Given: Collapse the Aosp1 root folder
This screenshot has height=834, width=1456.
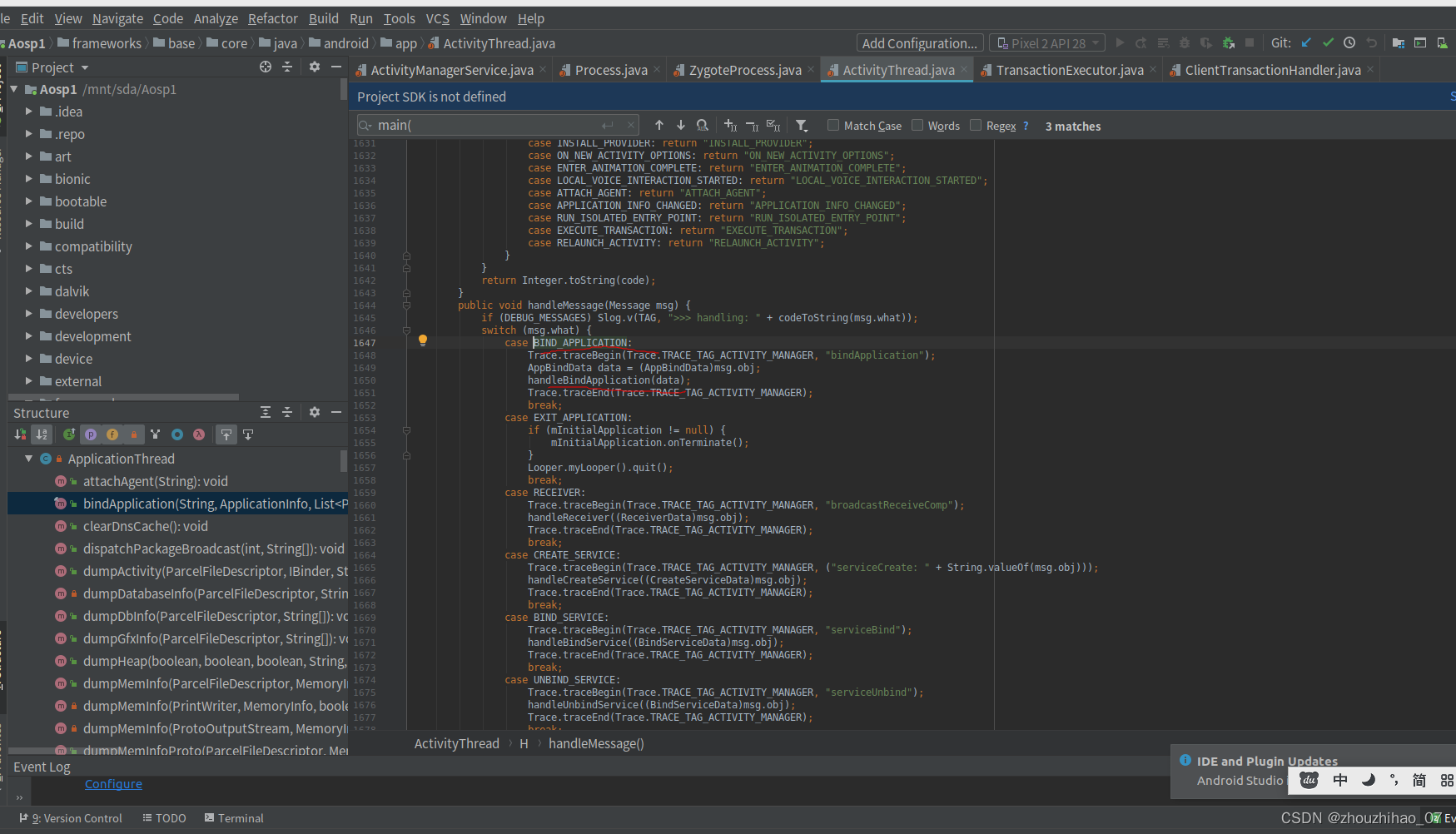Looking at the screenshot, I should point(14,89).
